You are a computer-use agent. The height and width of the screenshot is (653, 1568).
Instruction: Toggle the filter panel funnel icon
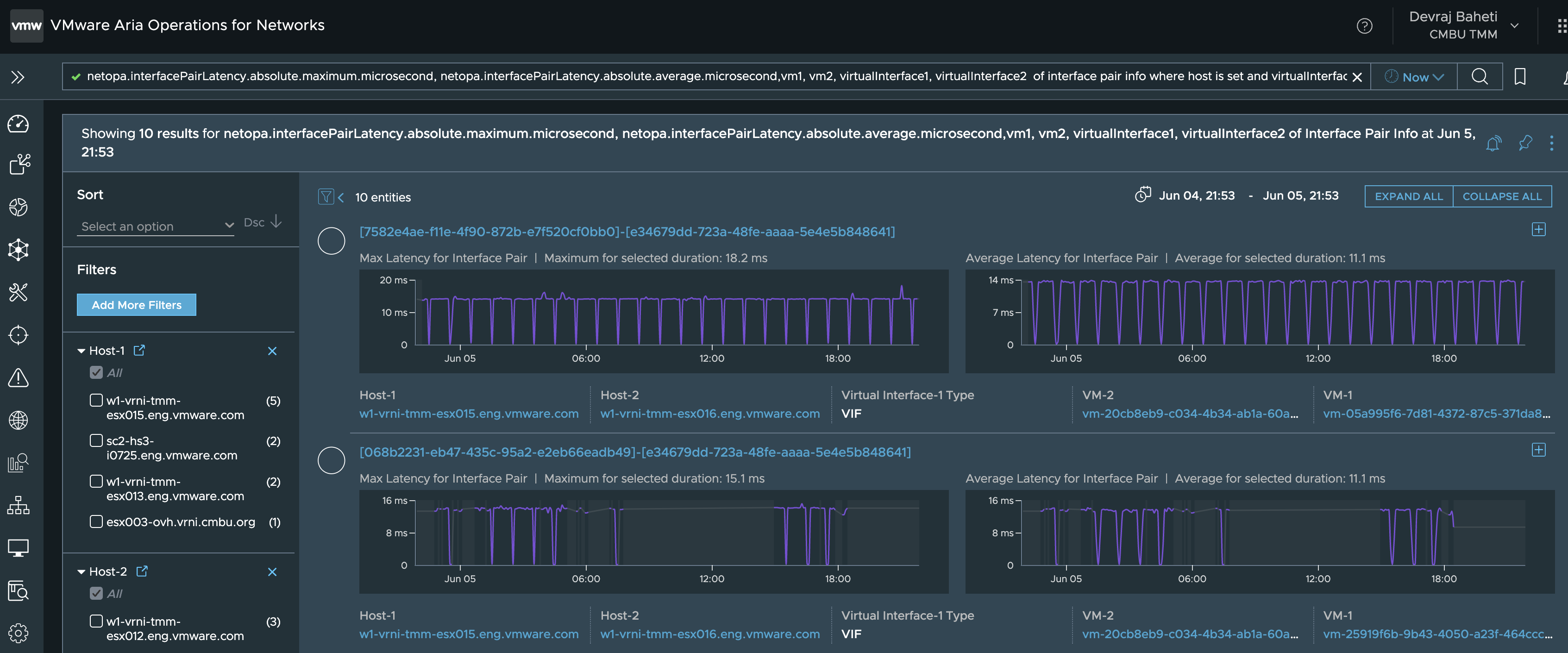[x=326, y=196]
